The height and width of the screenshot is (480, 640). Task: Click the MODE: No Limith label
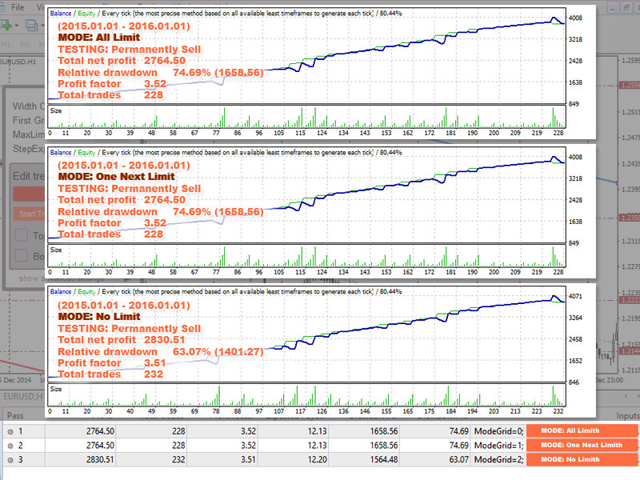pyautogui.click(x=582, y=459)
